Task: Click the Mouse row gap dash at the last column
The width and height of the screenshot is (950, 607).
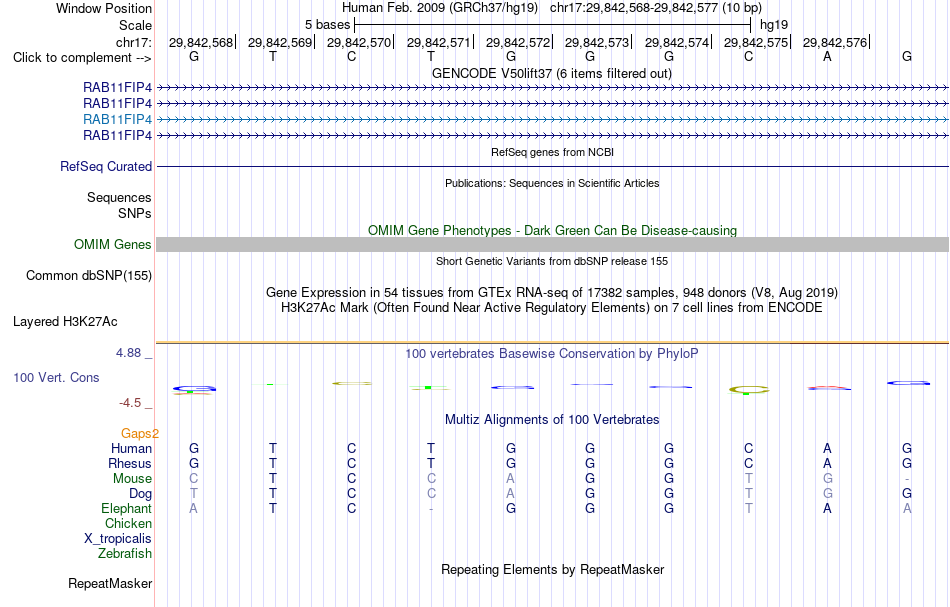Action: (906, 479)
